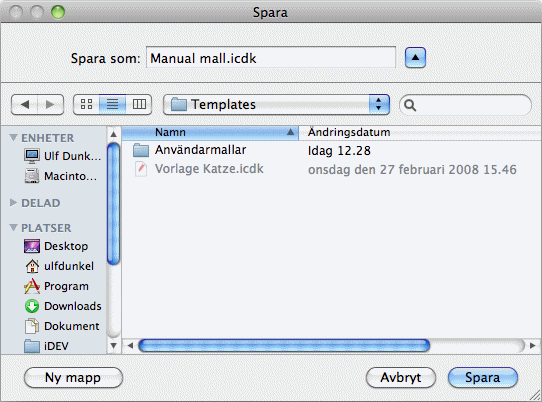This screenshot has height=402, width=542.
Task: Switch to icon view mode
Action: [x=86, y=104]
